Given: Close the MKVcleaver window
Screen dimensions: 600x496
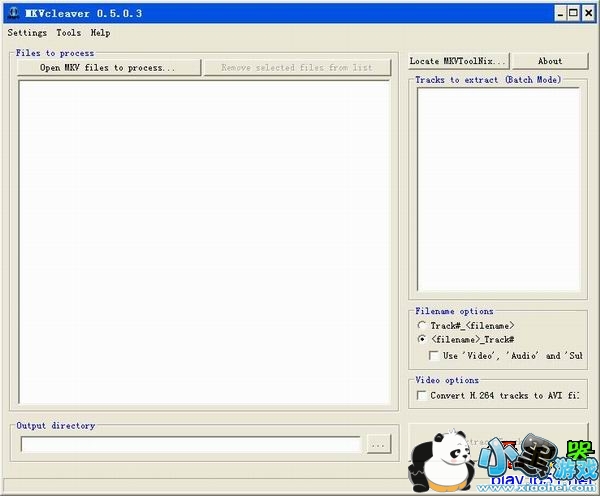Looking at the screenshot, I should click(588, 13).
